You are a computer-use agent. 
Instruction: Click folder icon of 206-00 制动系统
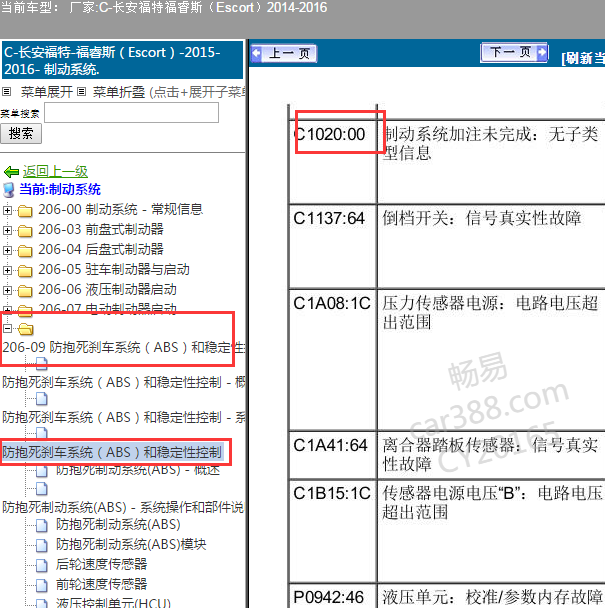25,211
